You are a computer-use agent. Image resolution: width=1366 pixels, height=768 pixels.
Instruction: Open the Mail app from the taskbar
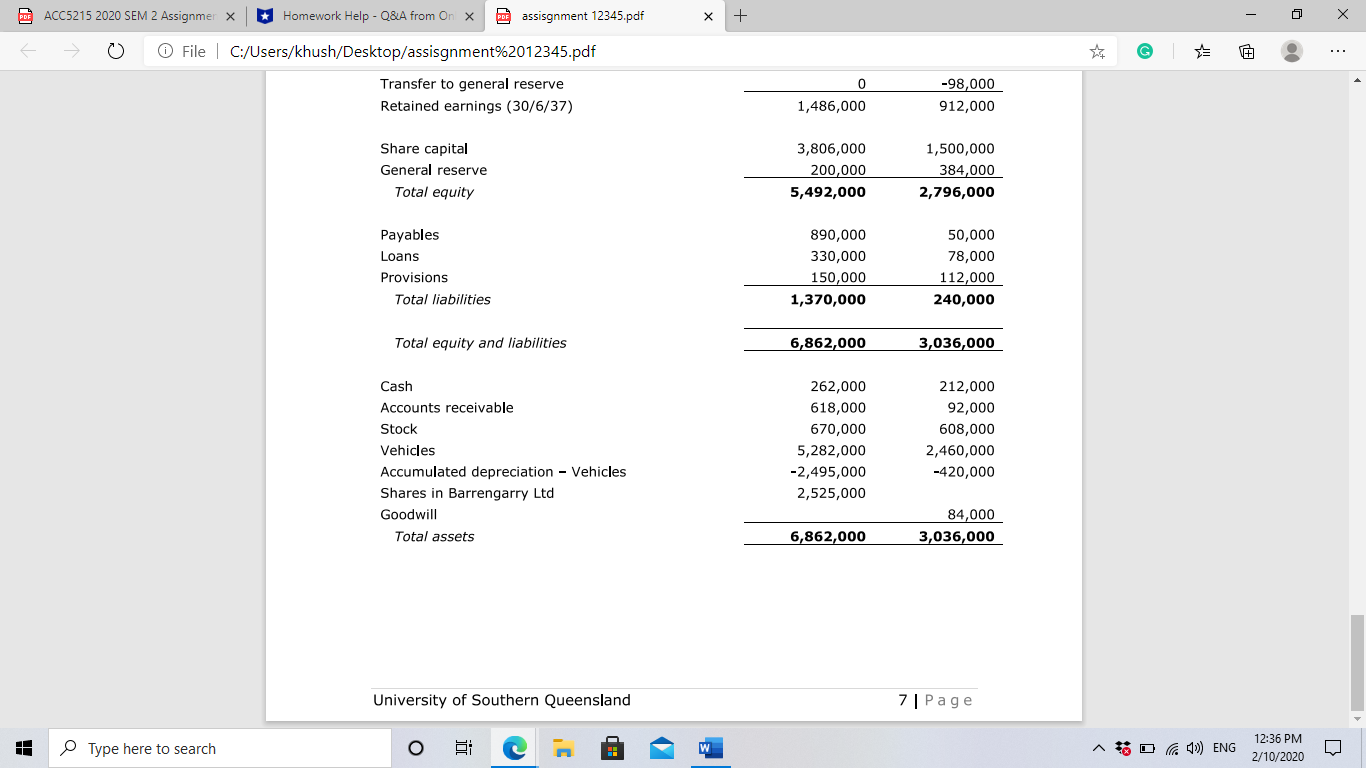661,747
